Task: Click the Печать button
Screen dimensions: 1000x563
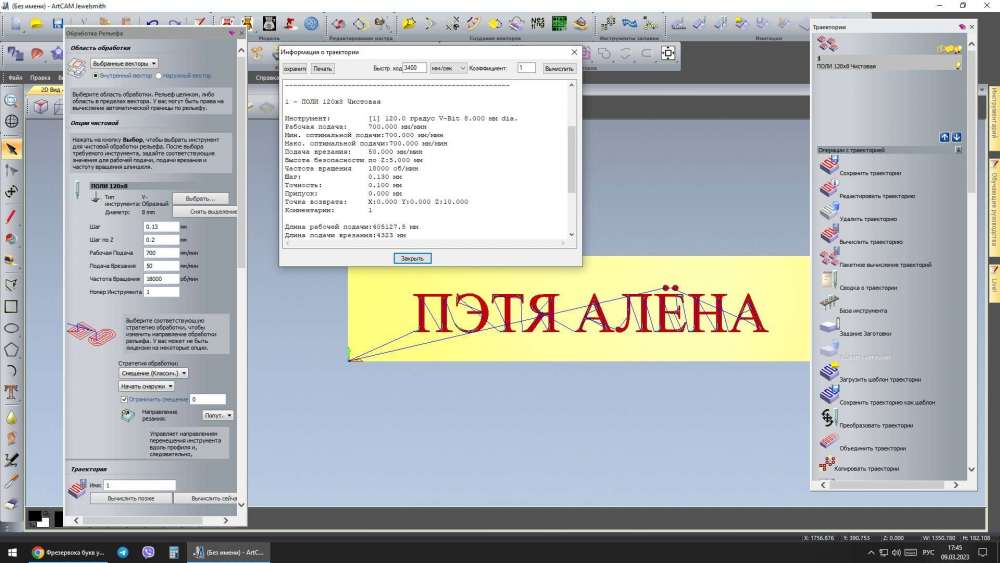Action: [x=322, y=69]
